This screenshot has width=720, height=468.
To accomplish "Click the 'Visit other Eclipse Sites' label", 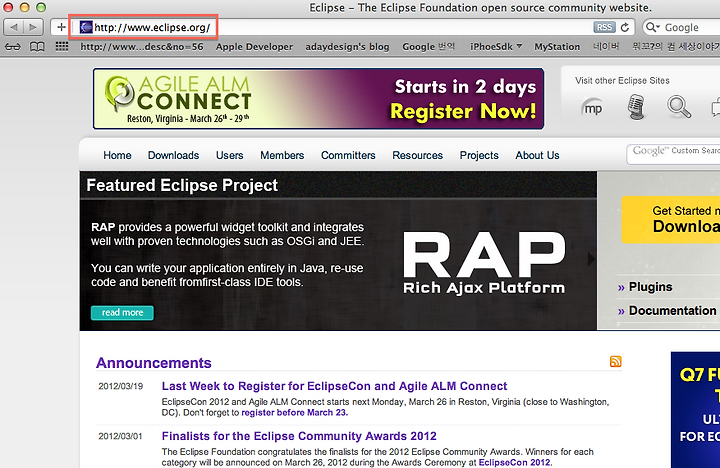I will click(x=622, y=80).
